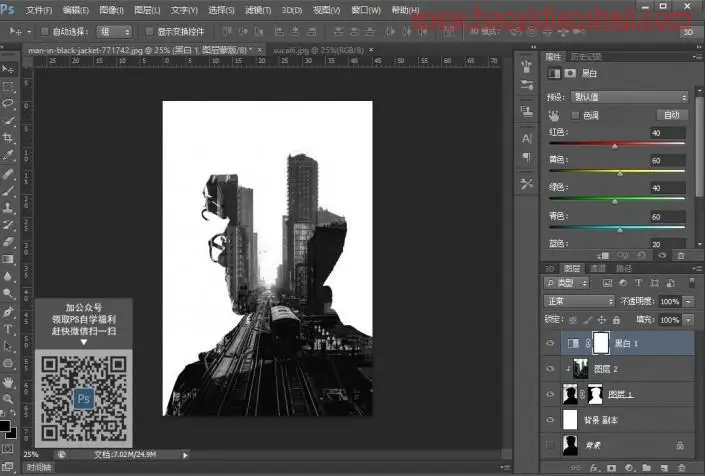Open the 正常 blend mode dropdown
This screenshot has height=476, width=705.
[579, 301]
